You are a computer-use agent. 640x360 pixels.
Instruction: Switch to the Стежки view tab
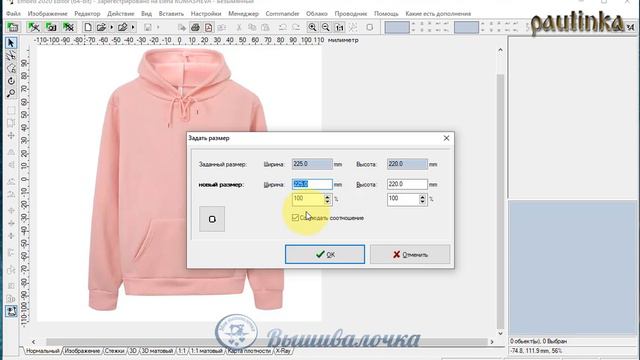pos(114,351)
